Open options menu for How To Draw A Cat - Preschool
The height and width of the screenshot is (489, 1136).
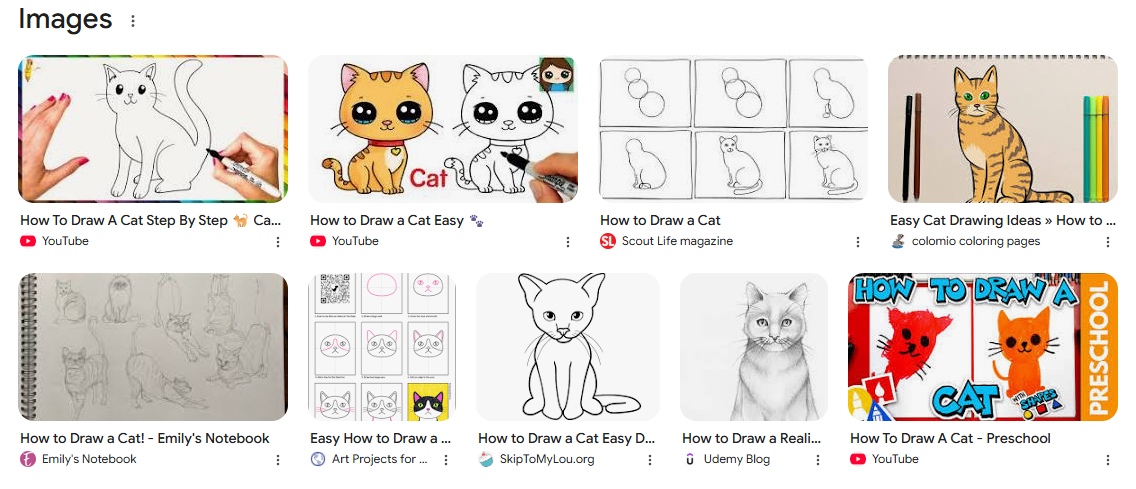point(1108,460)
